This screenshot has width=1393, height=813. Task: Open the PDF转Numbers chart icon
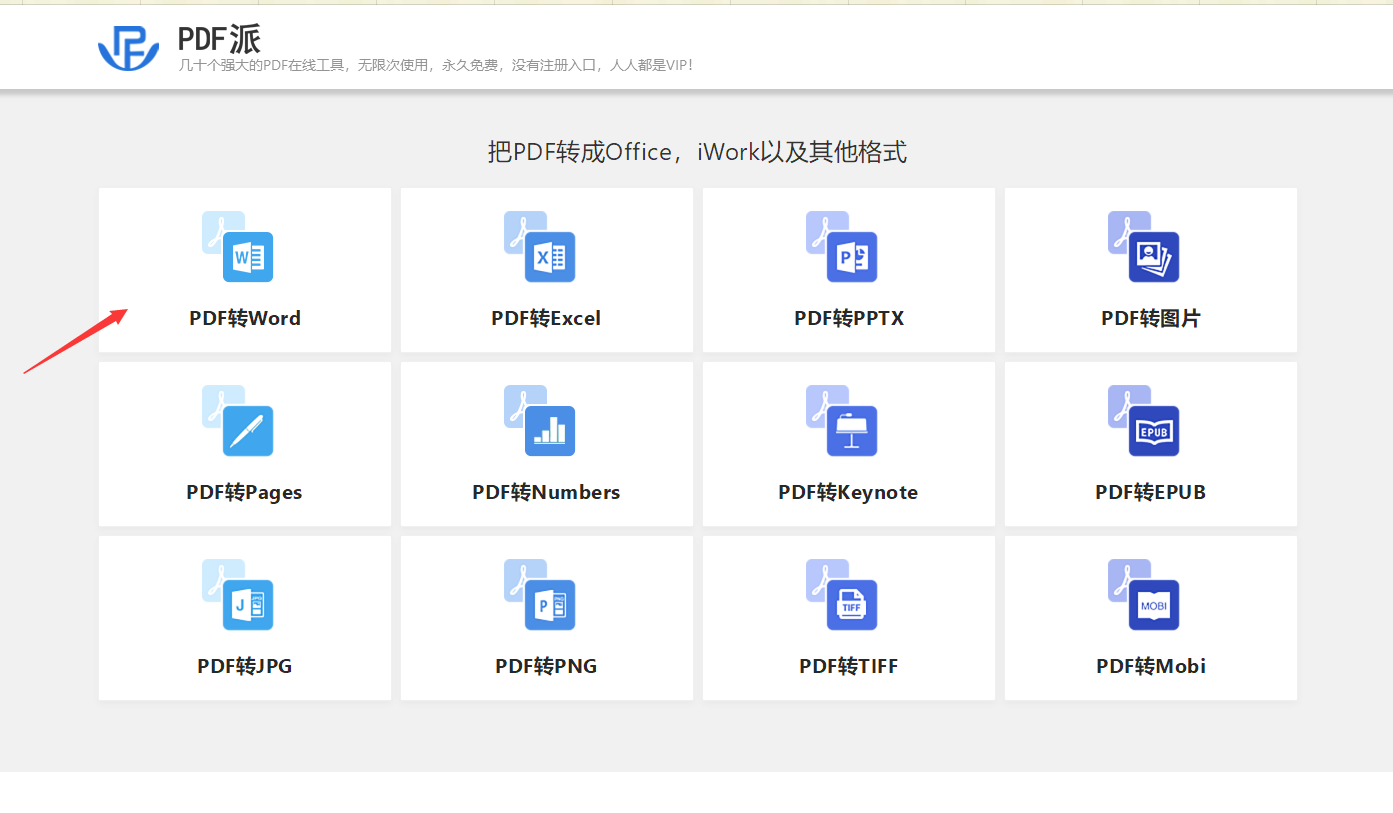[539, 420]
